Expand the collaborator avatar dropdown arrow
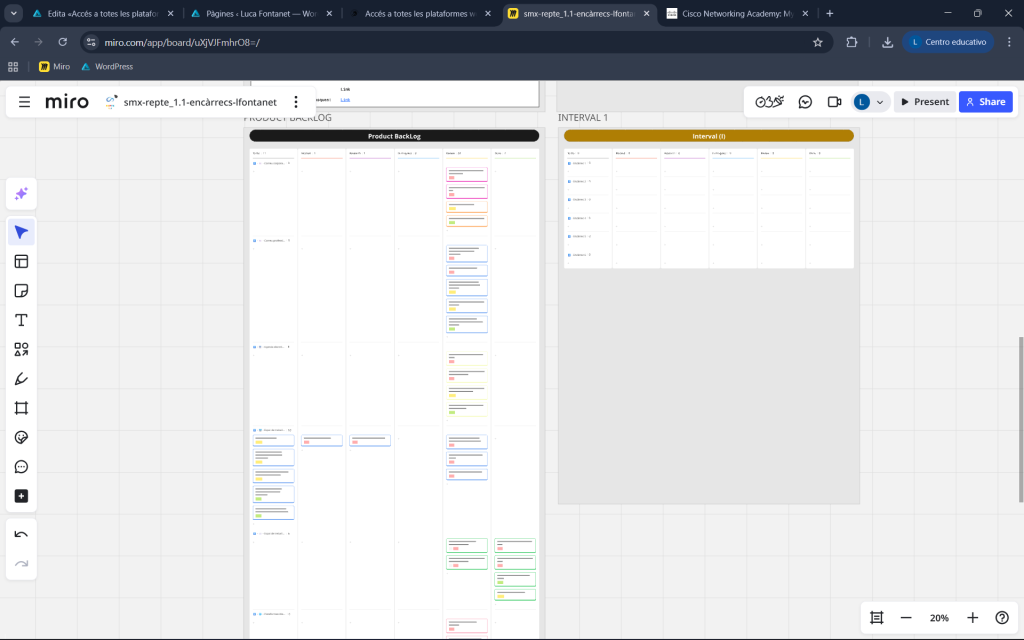1024x640 pixels. 880,102
